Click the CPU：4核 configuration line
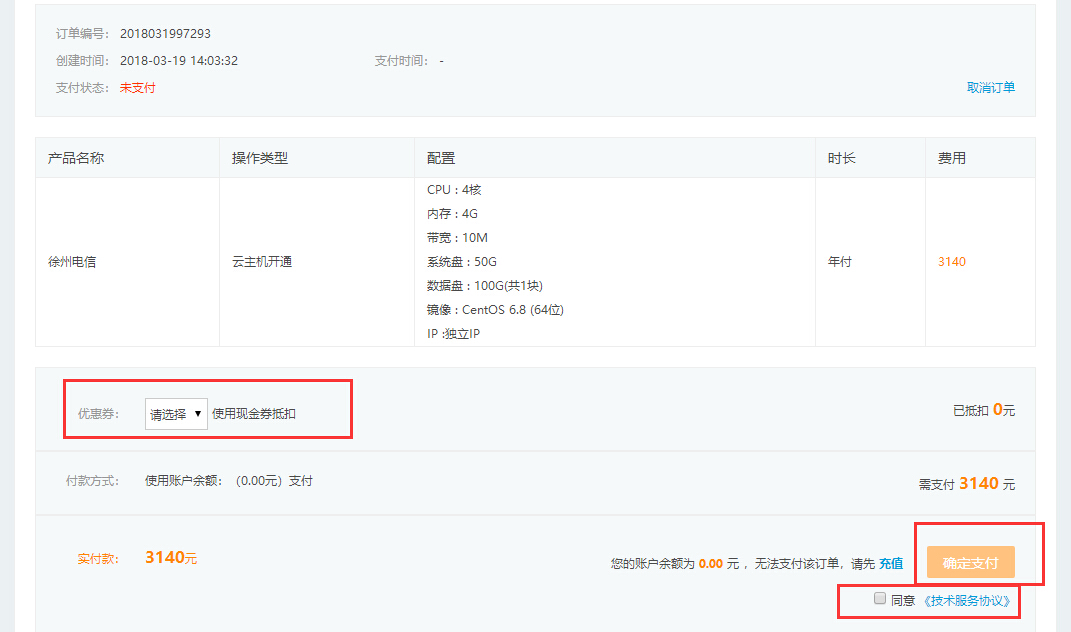1071x632 pixels. pyautogui.click(x=454, y=190)
